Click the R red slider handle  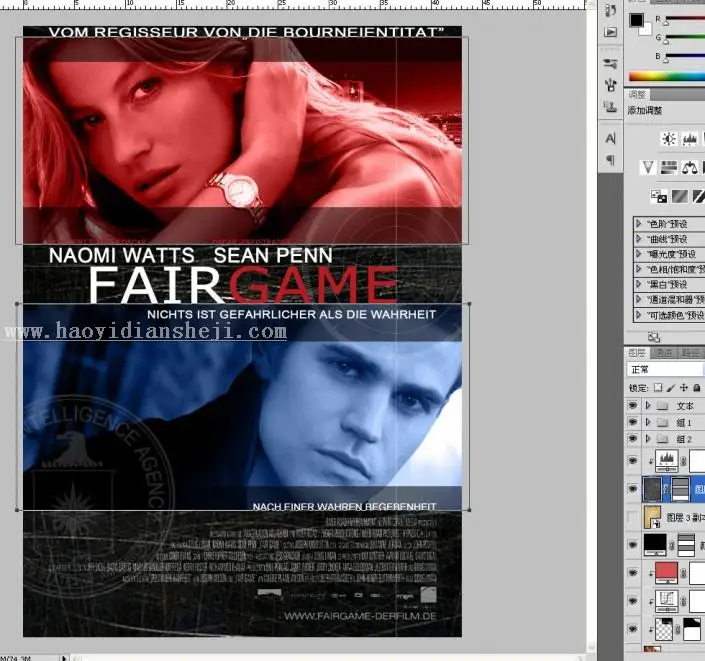(x=666, y=22)
